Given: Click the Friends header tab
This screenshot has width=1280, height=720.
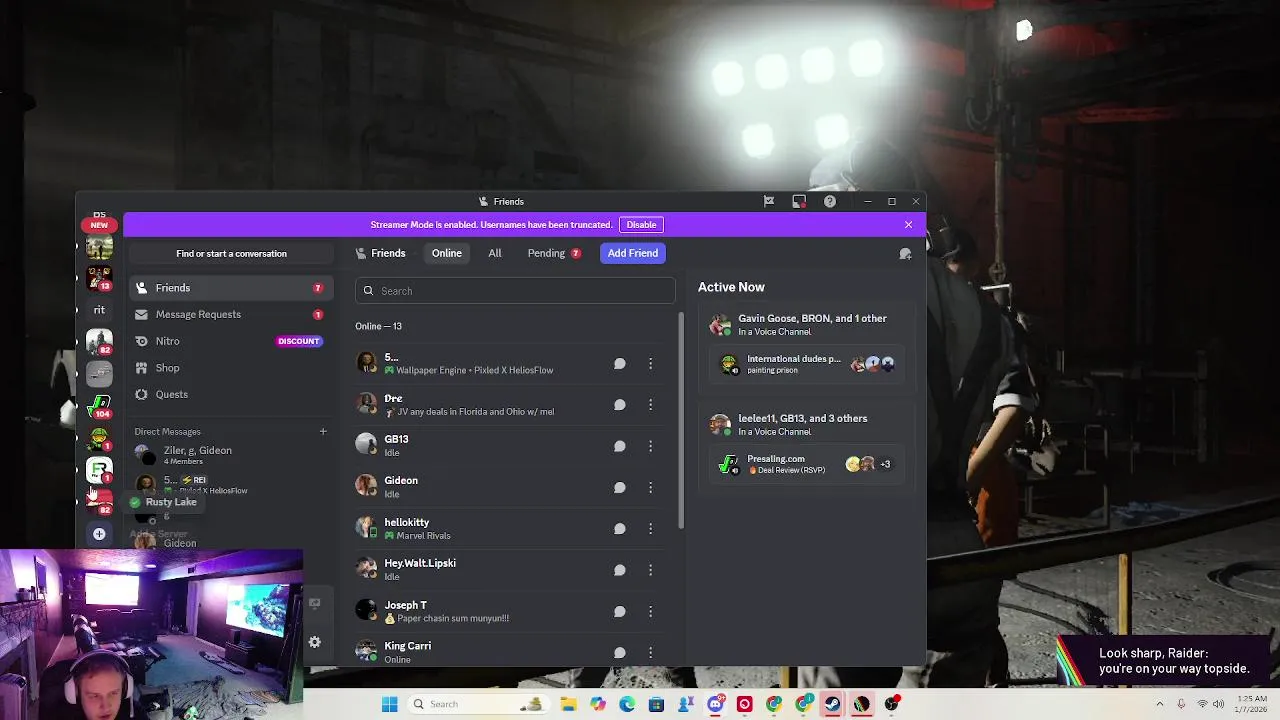Looking at the screenshot, I should pyautogui.click(x=380, y=253).
